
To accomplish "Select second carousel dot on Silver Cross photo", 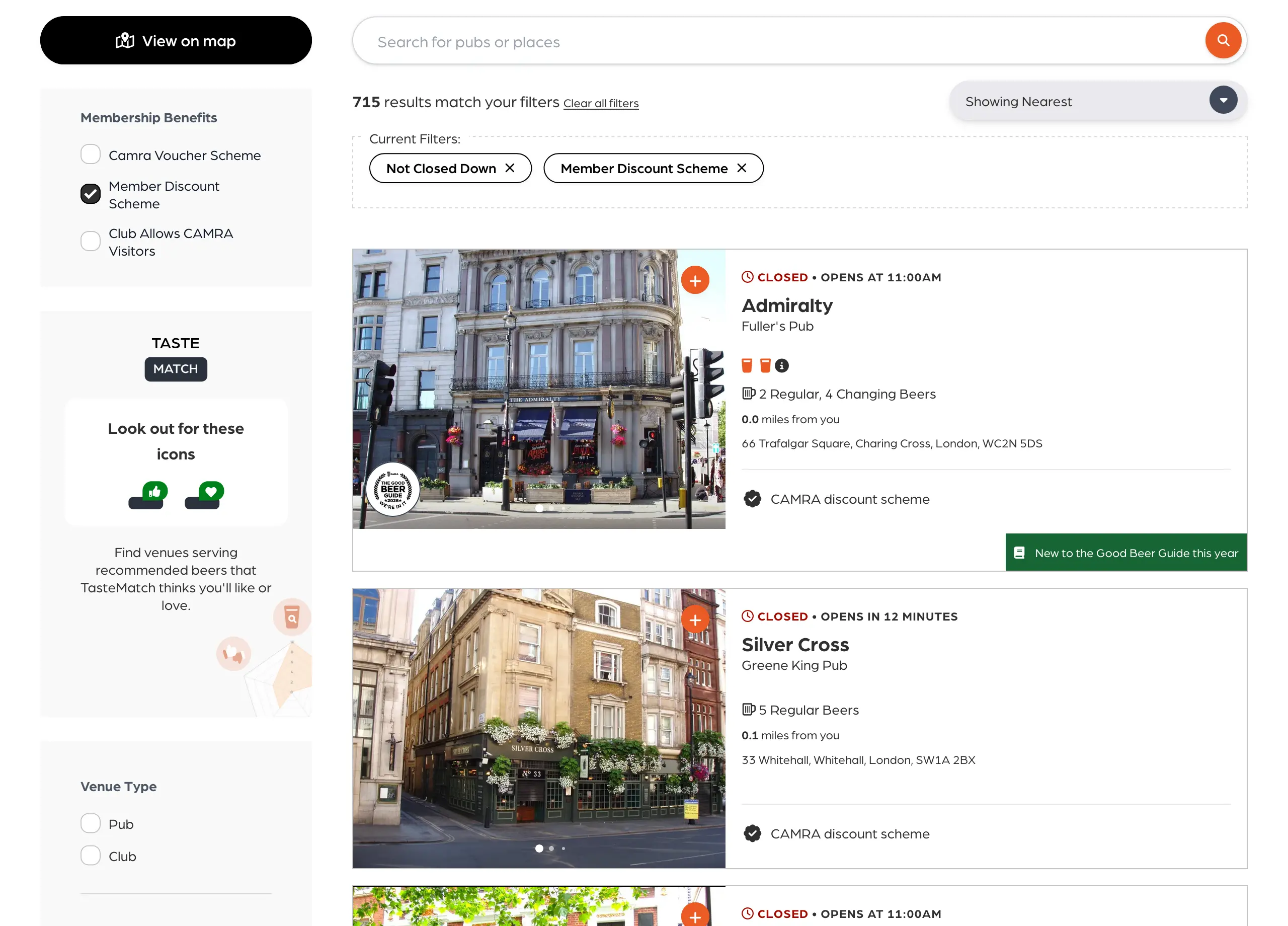I will click(551, 848).
